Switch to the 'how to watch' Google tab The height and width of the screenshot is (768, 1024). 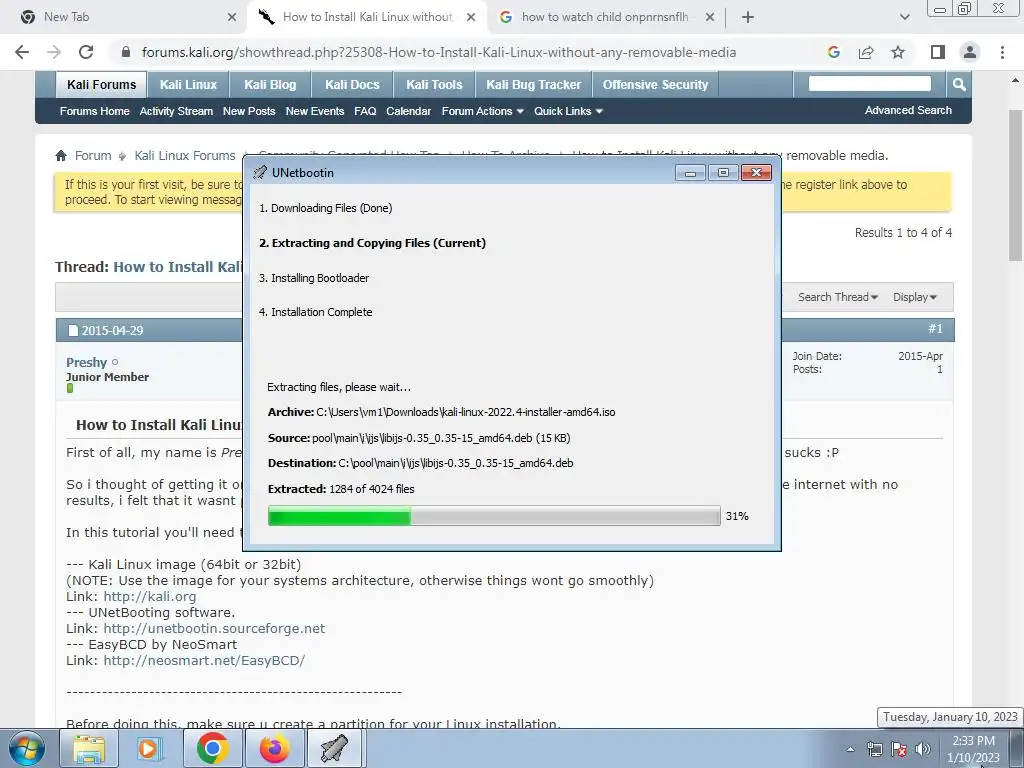point(606,17)
